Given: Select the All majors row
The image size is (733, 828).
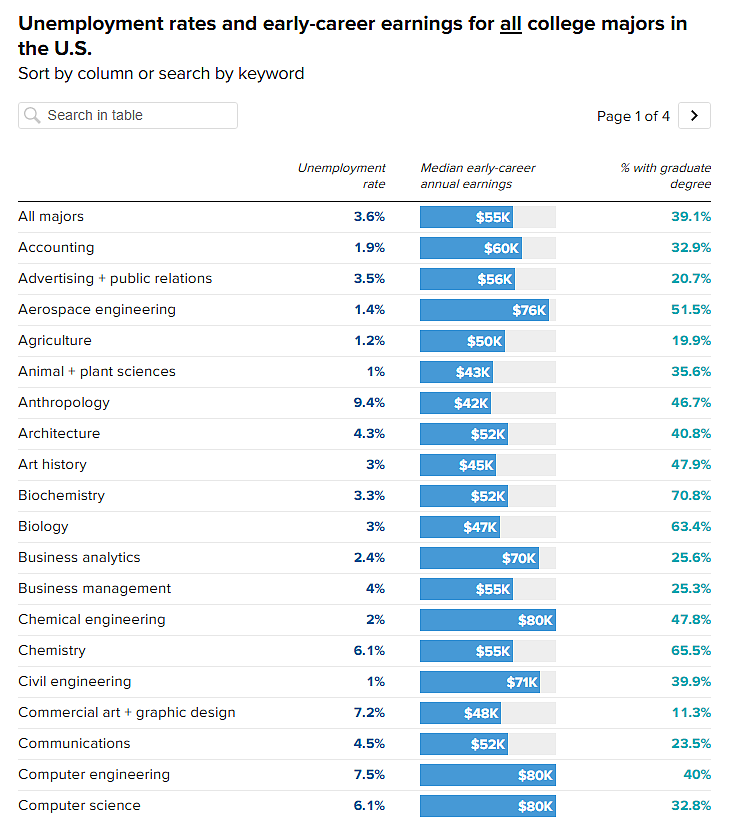Looking at the screenshot, I should coord(364,217).
